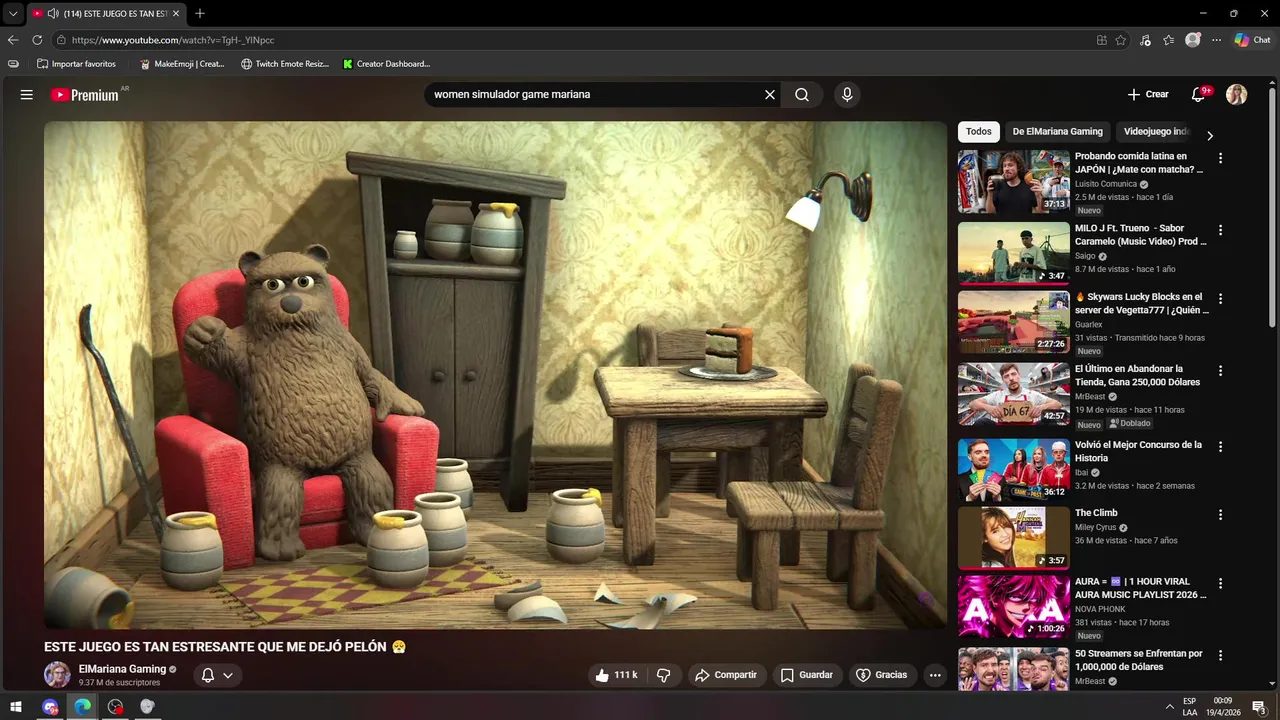The width and height of the screenshot is (1280, 720).
Task: Open Copilot Chat in Edge
Action: coord(1253,40)
